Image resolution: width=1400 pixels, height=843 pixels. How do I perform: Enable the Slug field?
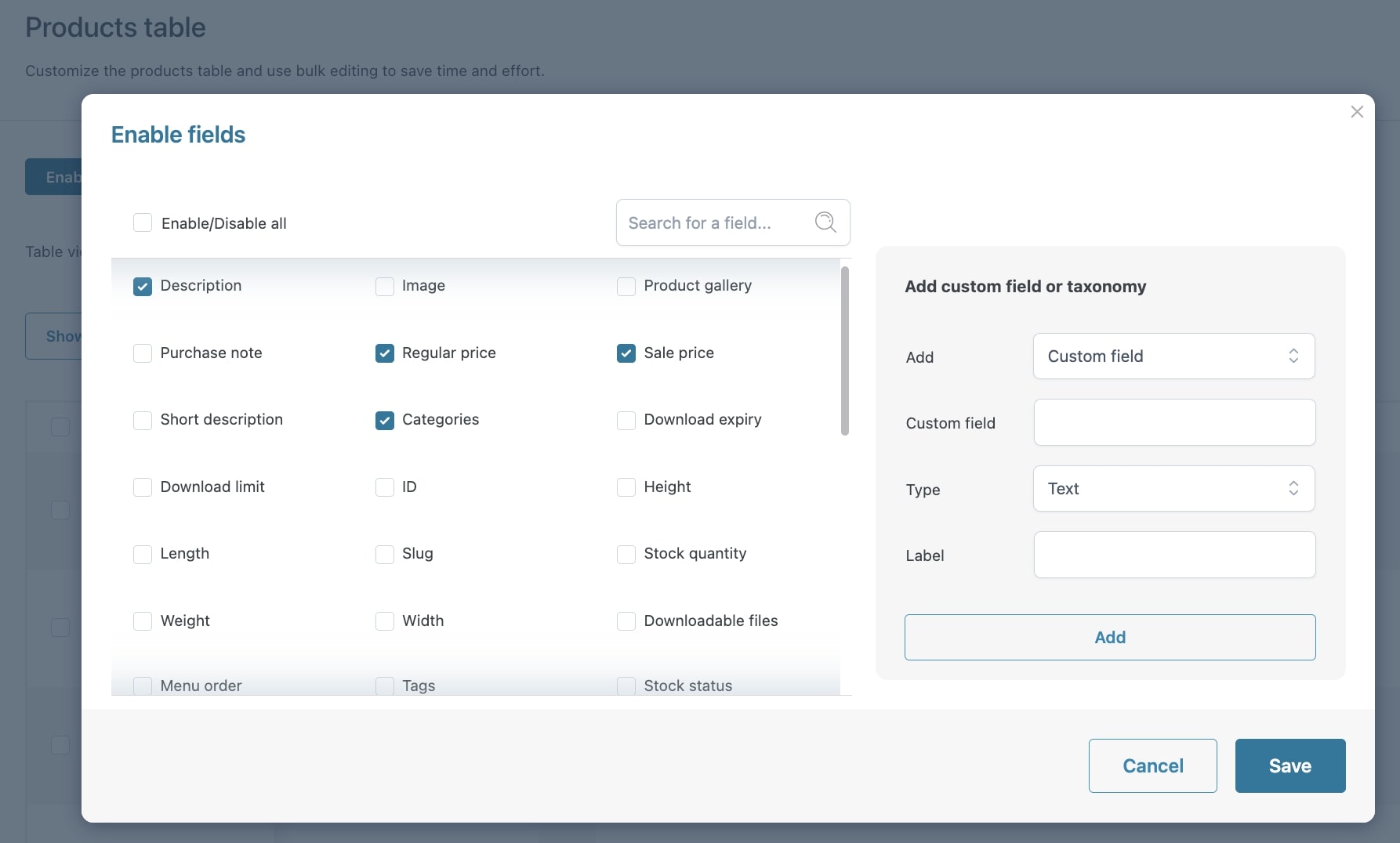pyautogui.click(x=385, y=555)
